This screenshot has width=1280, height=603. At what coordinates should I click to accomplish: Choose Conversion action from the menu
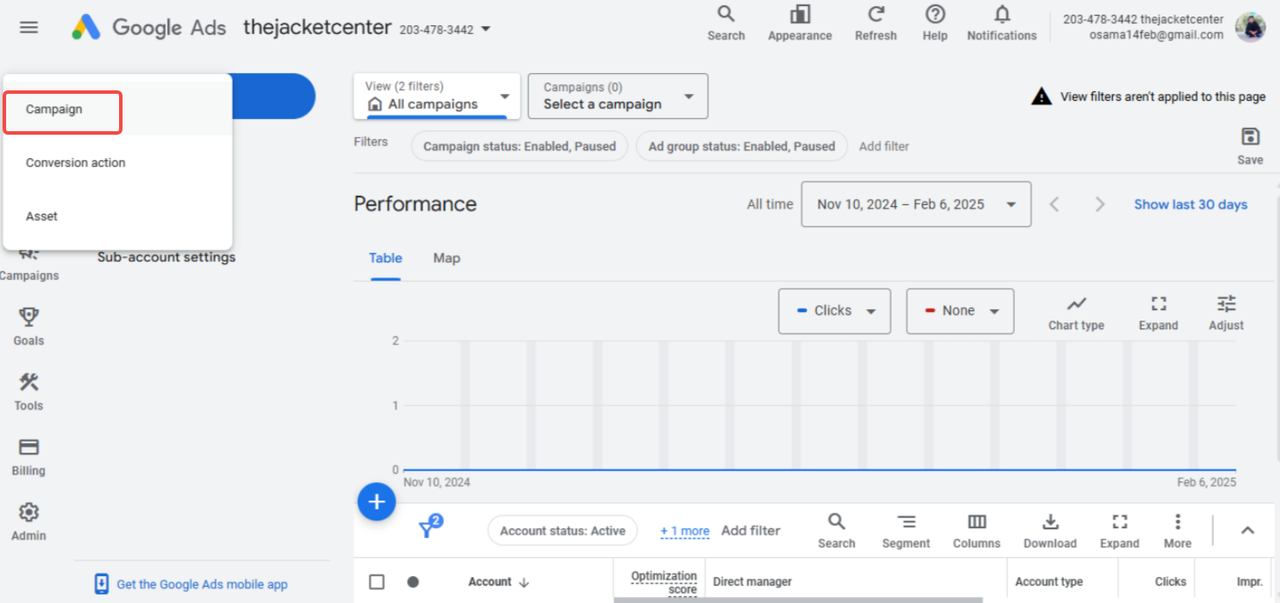click(76, 163)
